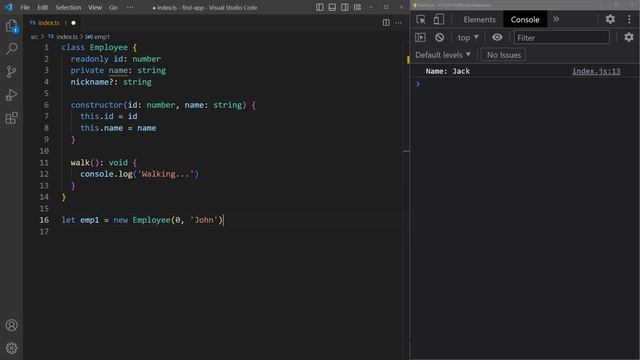Click the walk method name on line 11
640x360 pixels.
[x=80, y=162]
